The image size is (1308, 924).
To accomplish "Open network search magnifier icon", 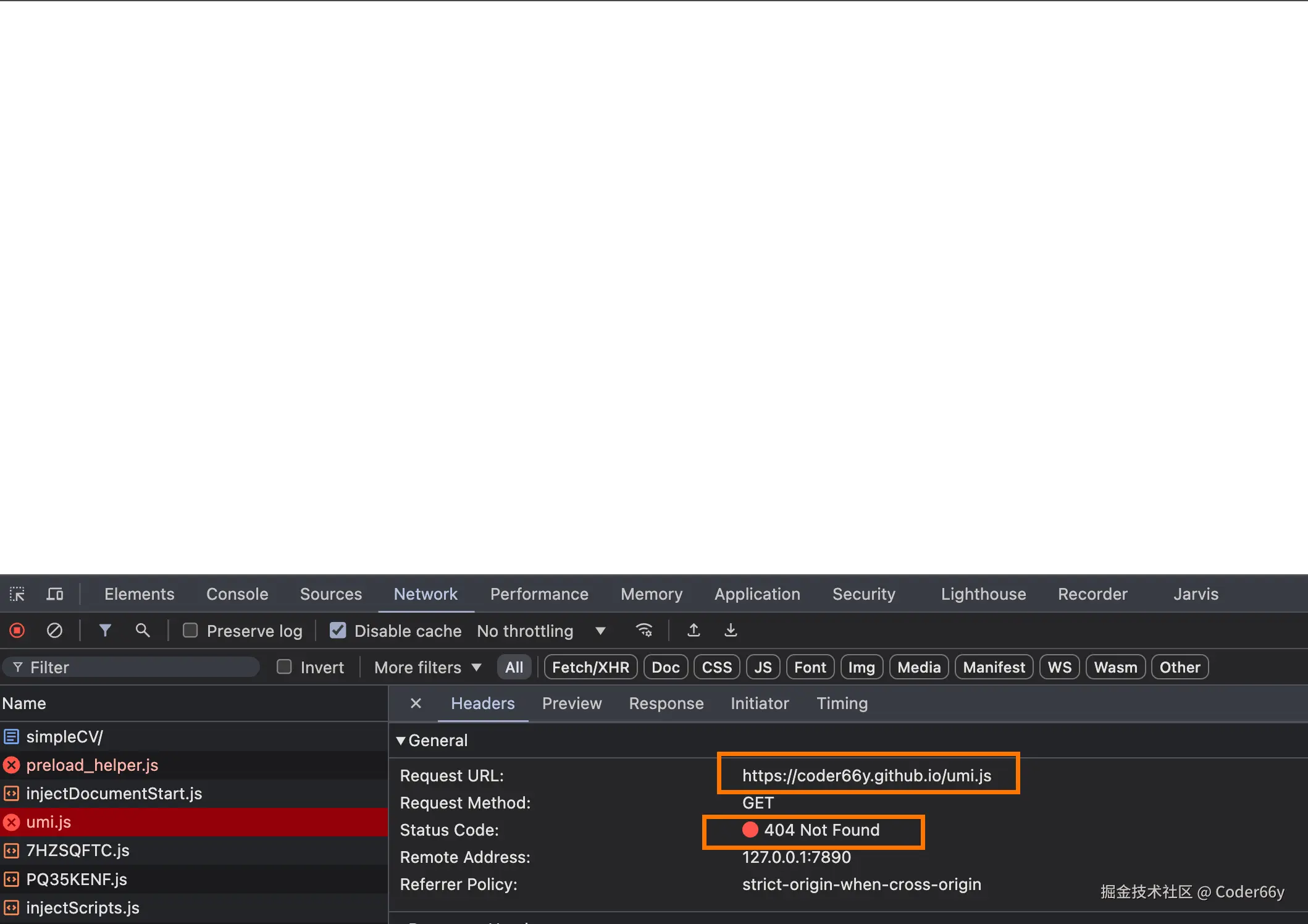I will pyautogui.click(x=143, y=631).
